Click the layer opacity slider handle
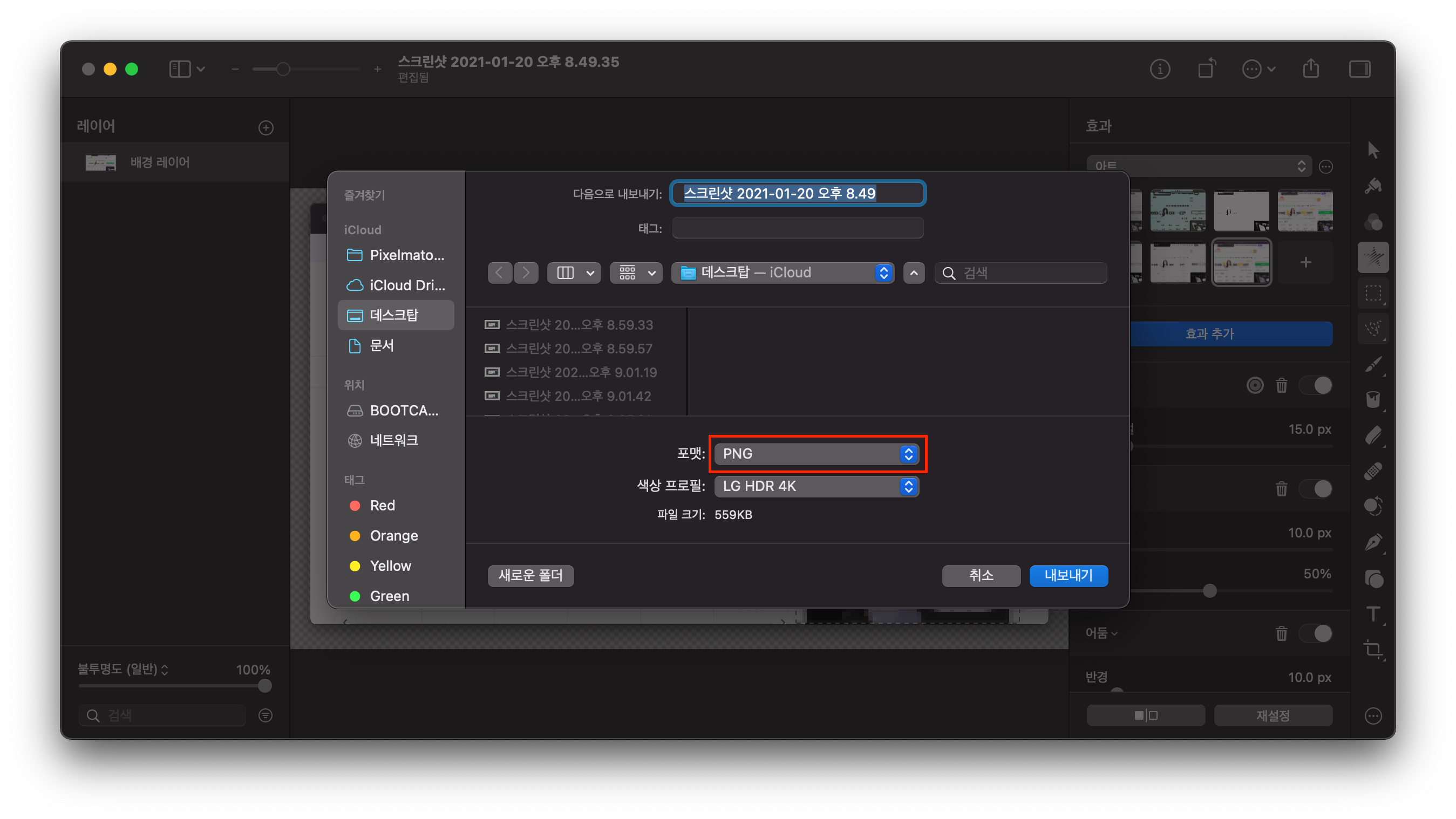The height and width of the screenshot is (819, 1456). click(x=264, y=686)
